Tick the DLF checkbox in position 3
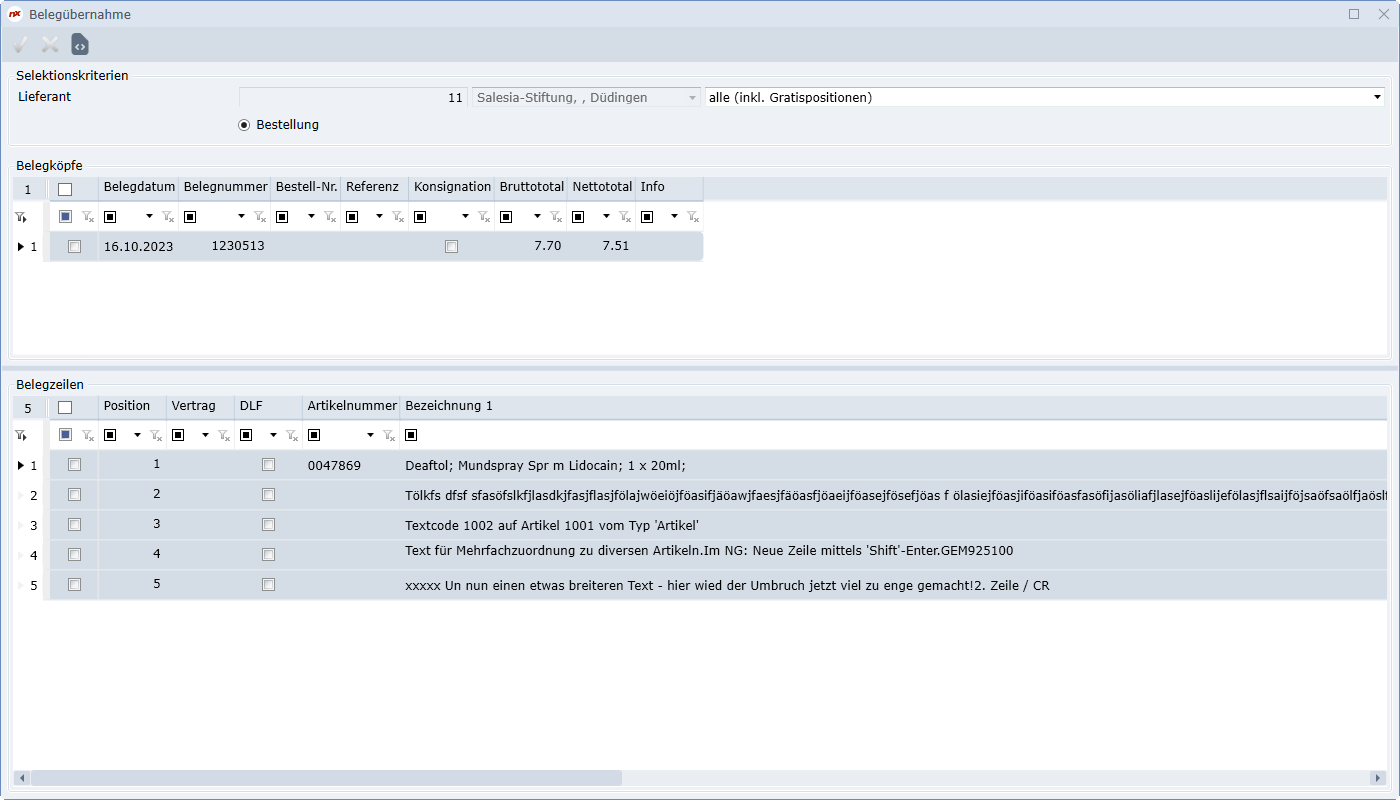1400x800 pixels. pos(268,525)
